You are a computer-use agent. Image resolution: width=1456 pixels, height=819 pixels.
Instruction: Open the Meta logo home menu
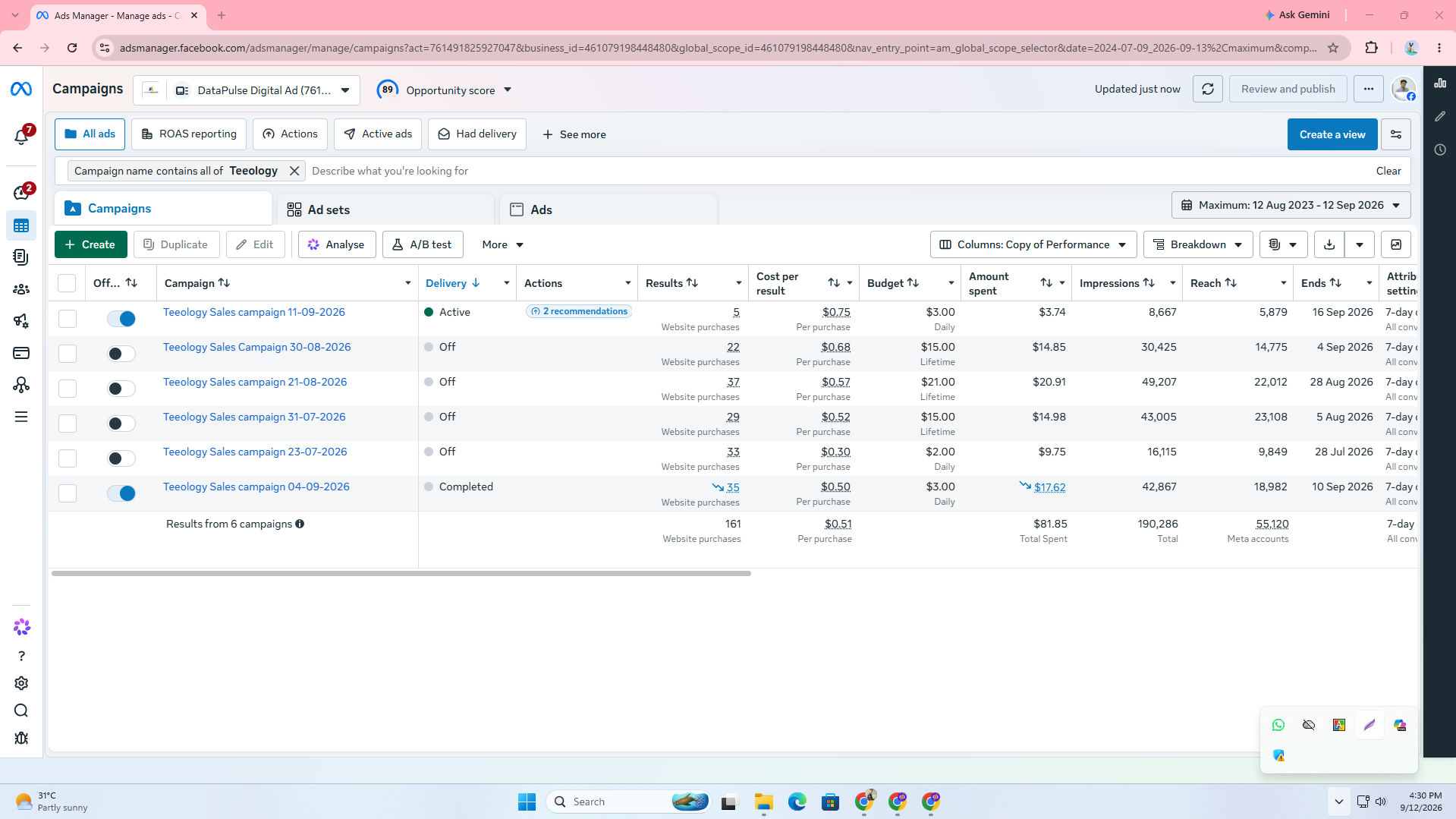click(21, 90)
